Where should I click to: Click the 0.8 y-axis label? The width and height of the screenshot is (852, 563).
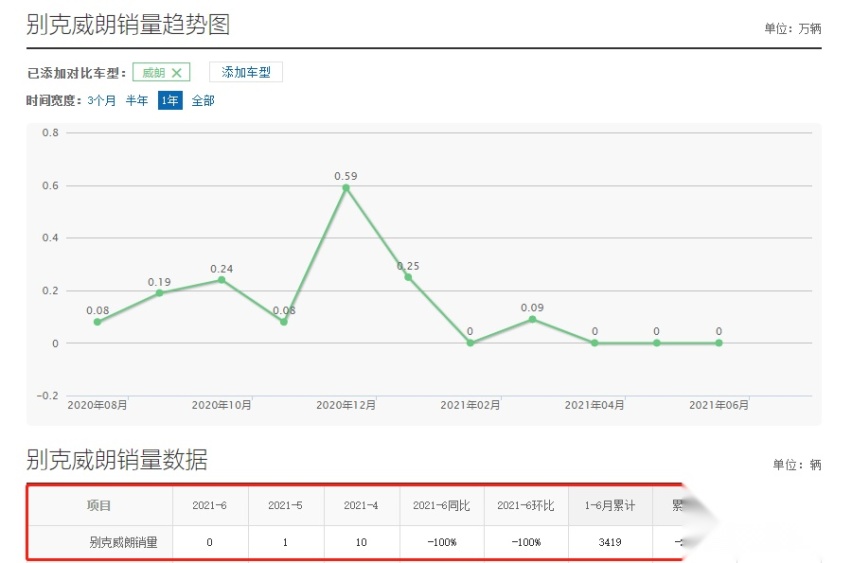50,133
